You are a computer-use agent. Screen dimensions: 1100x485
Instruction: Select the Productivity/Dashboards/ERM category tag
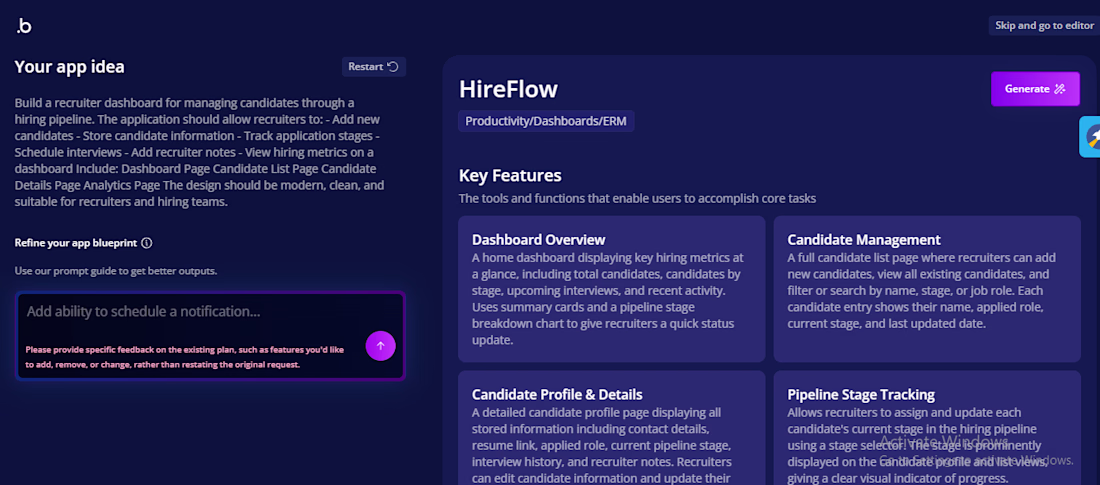pos(546,121)
